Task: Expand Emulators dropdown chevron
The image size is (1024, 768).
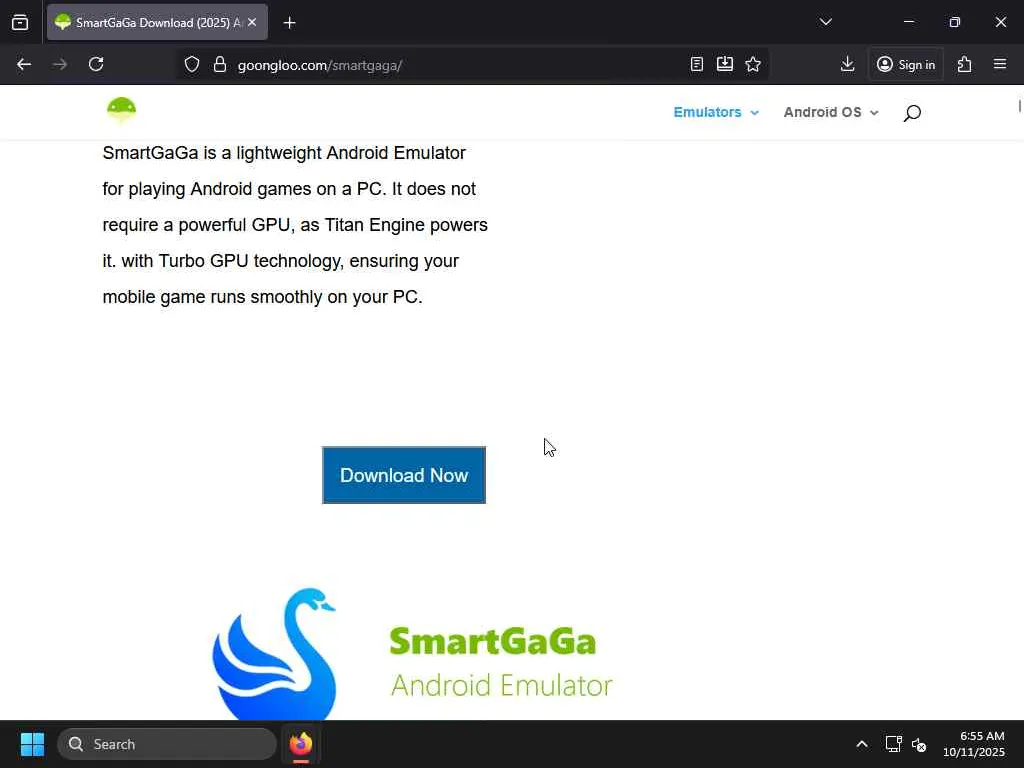Action: click(x=755, y=113)
